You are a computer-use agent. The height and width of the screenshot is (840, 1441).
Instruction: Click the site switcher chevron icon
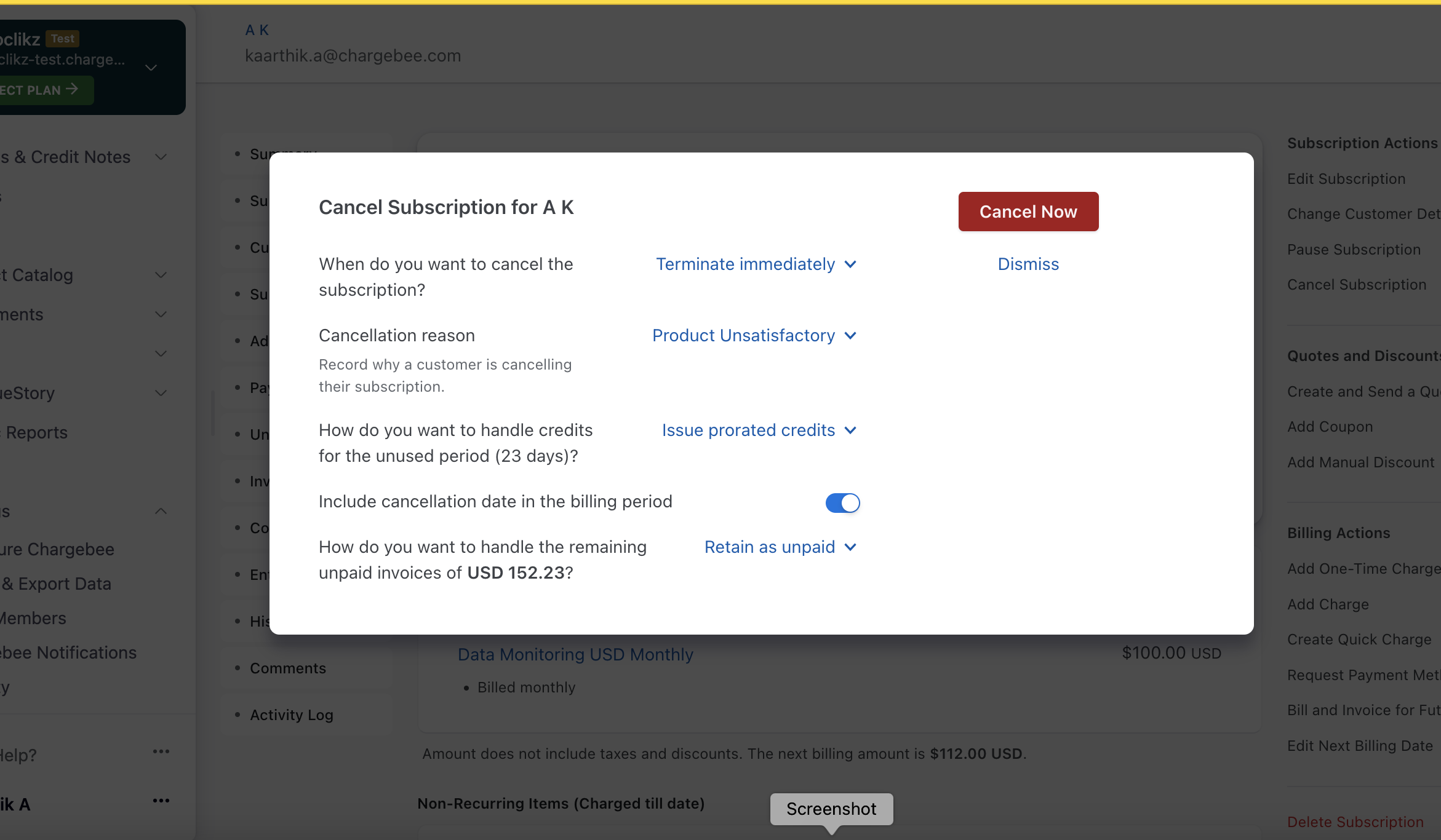click(x=151, y=67)
